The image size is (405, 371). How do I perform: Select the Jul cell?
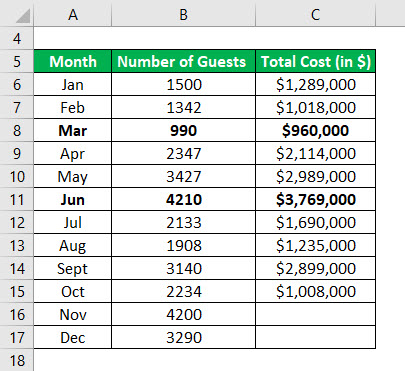[73, 222]
